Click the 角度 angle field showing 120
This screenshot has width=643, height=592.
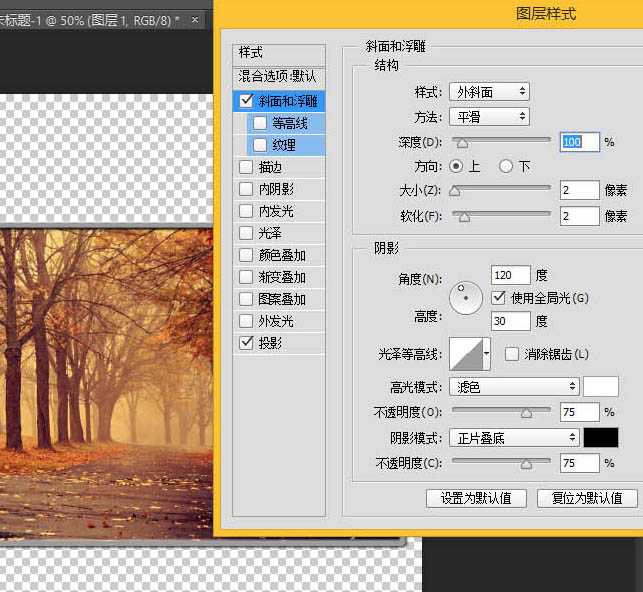click(x=511, y=275)
